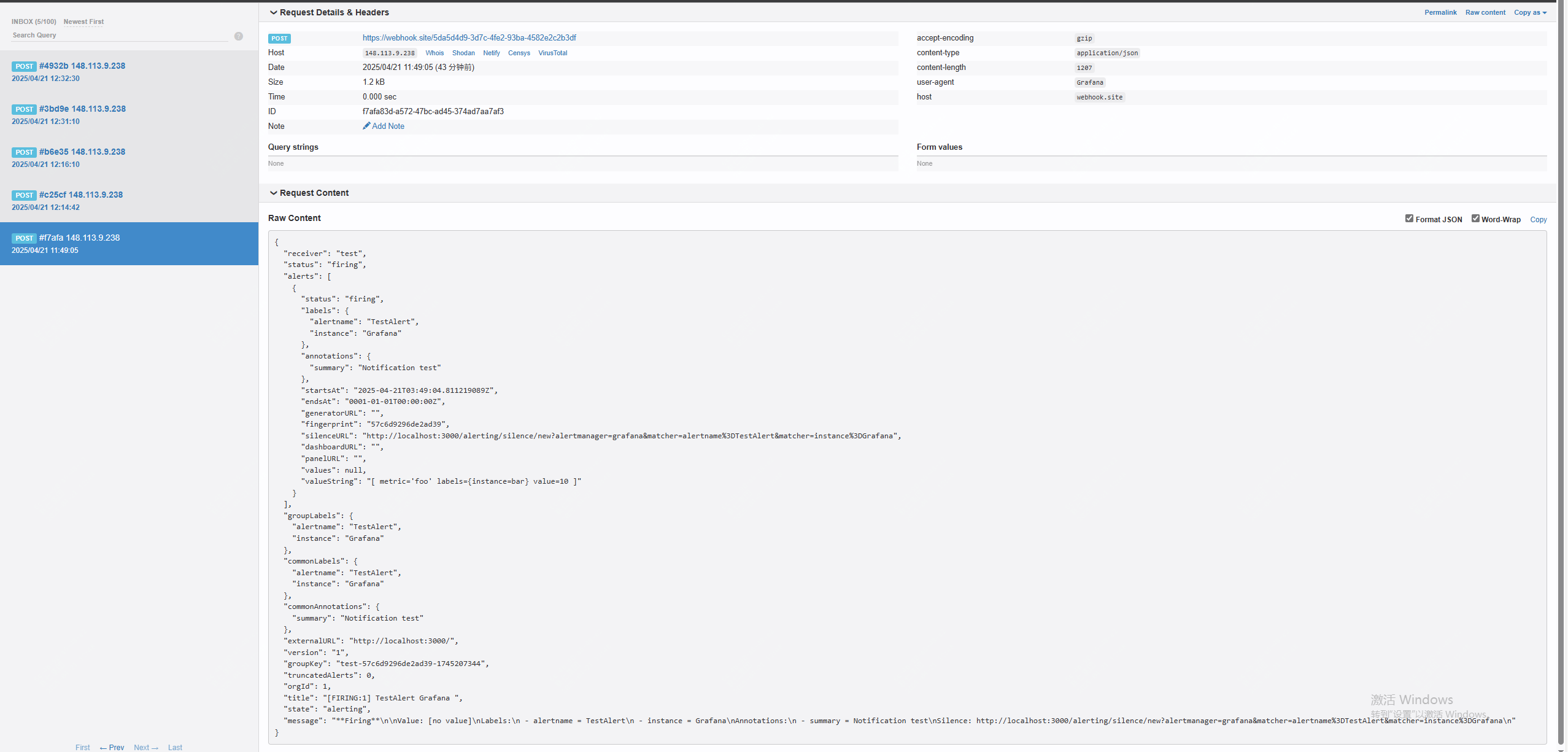Open the Raw content link
The image size is (1568, 752).
click(x=1485, y=12)
